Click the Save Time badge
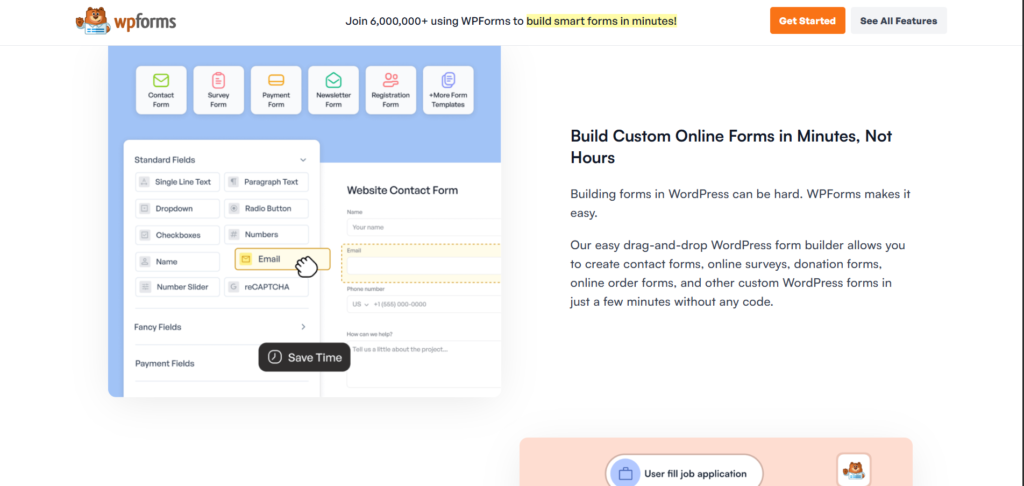The image size is (1024, 486). (304, 357)
